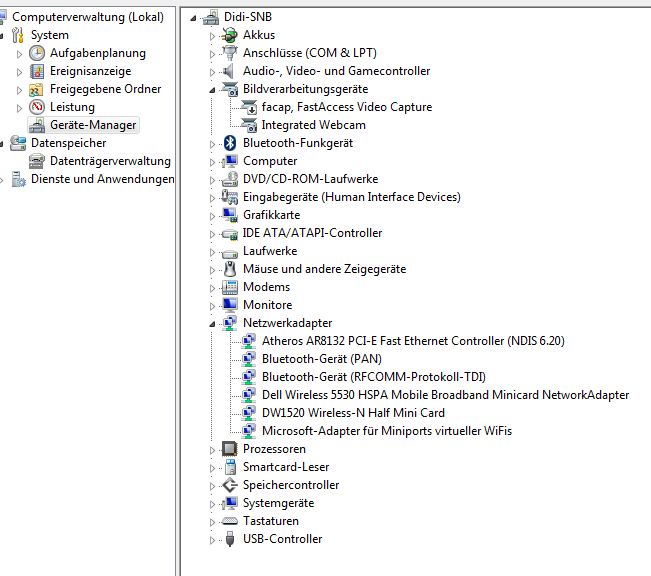Click the Leistung performance icon

(x=37, y=107)
